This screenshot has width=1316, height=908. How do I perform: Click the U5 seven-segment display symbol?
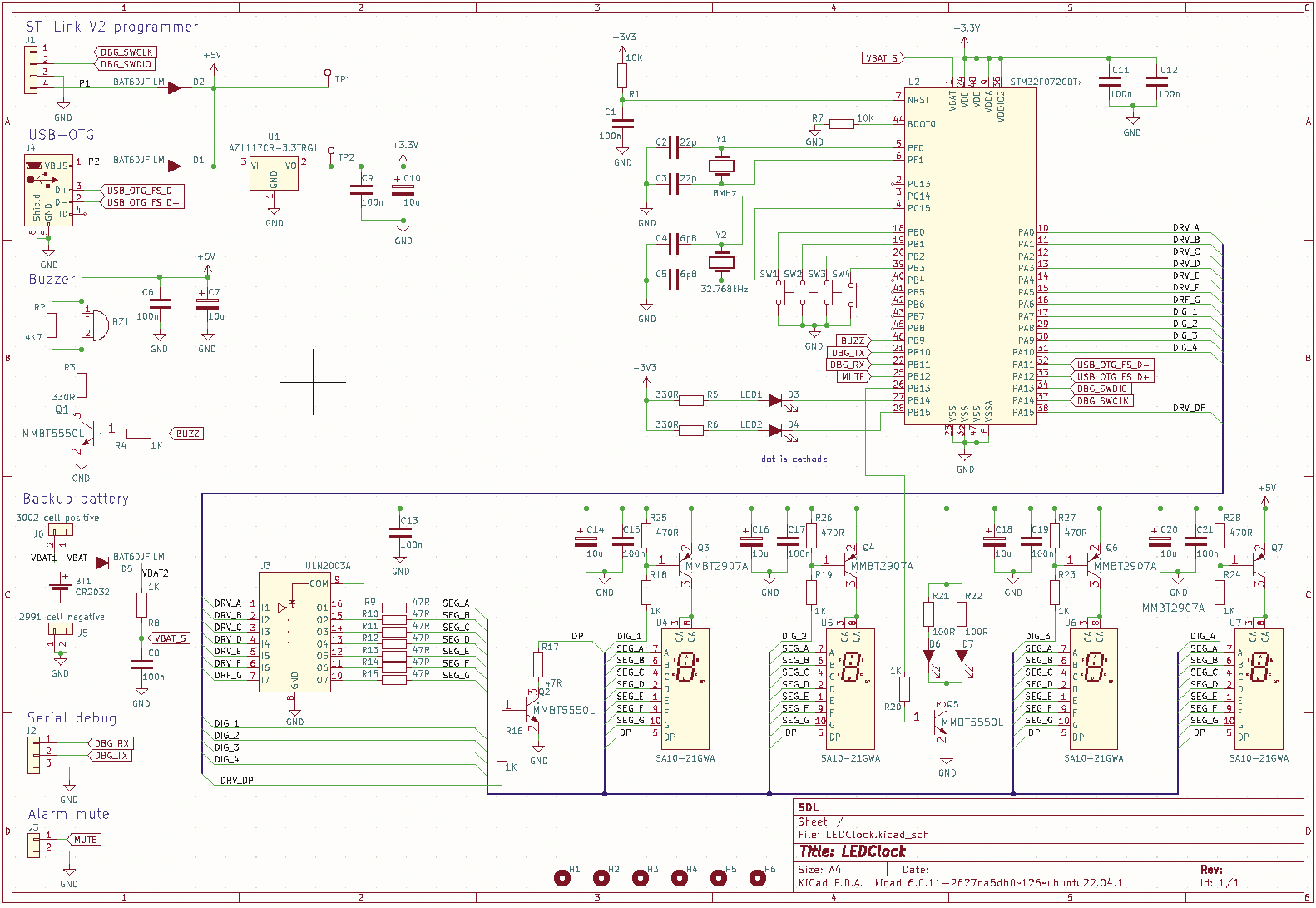851,688
